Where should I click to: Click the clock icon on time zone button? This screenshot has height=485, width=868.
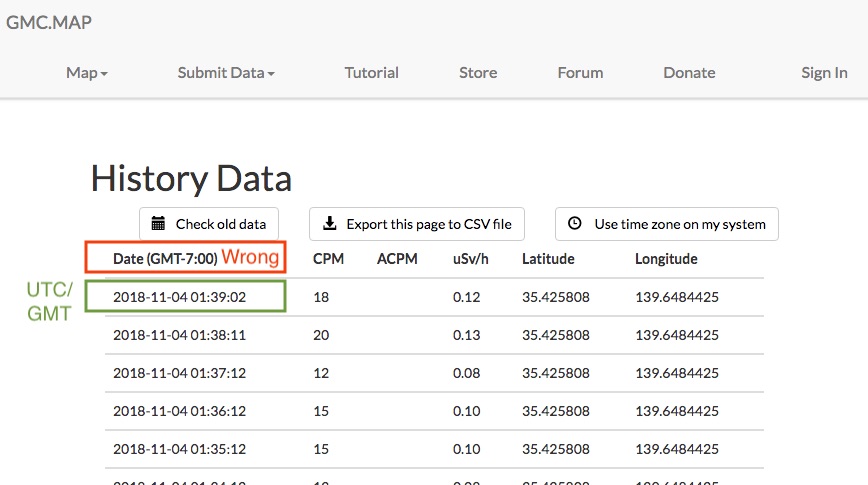click(575, 223)
